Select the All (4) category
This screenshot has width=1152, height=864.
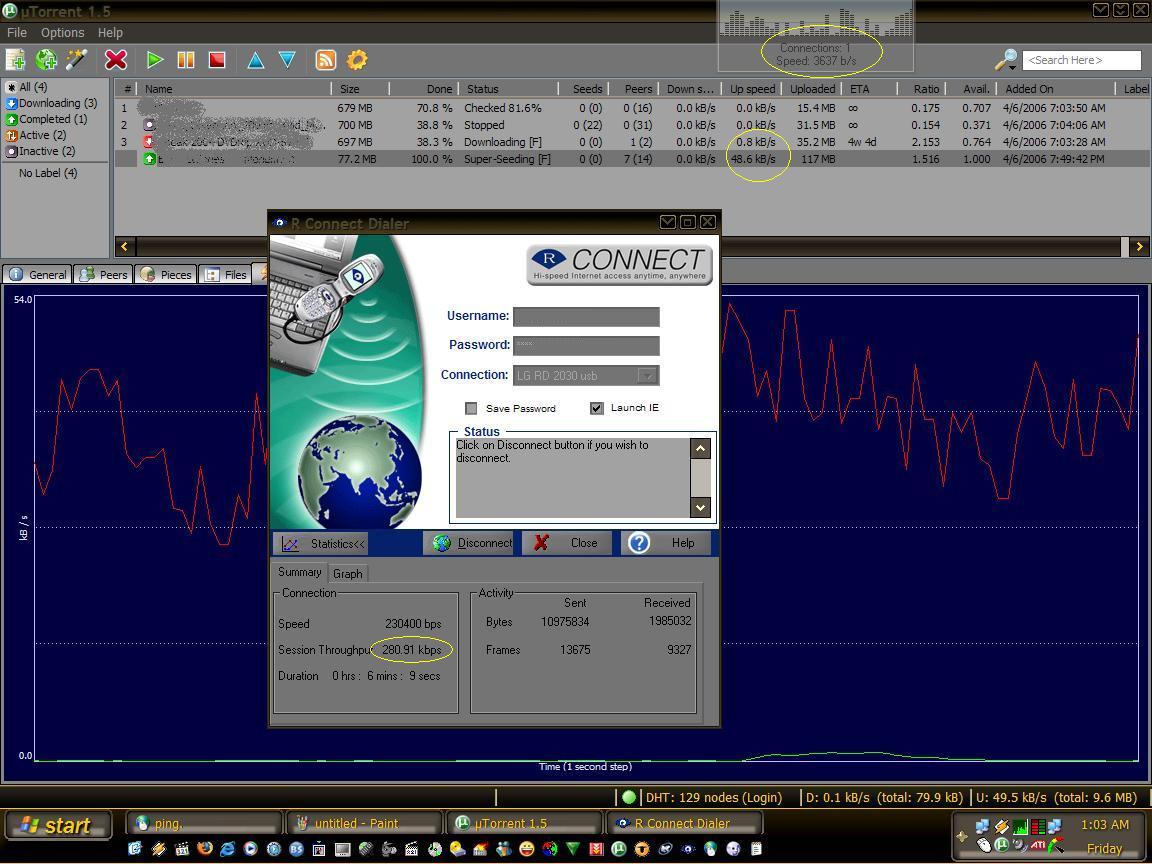(x=27, y=87)
